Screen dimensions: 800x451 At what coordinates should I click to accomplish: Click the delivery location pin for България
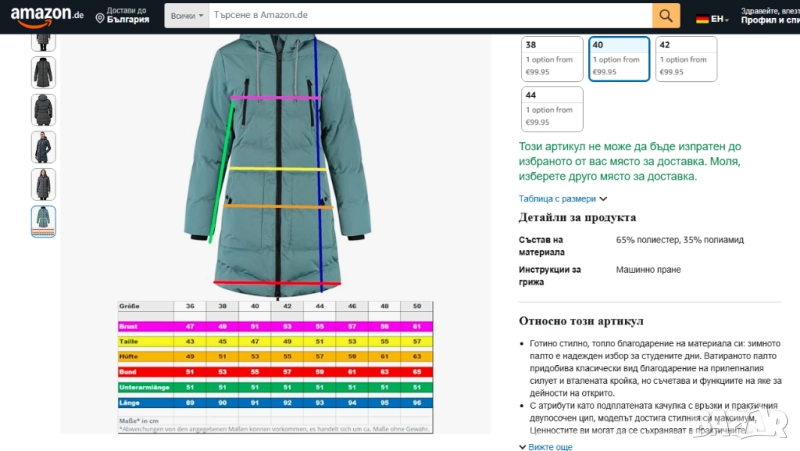tap(100, 17)
